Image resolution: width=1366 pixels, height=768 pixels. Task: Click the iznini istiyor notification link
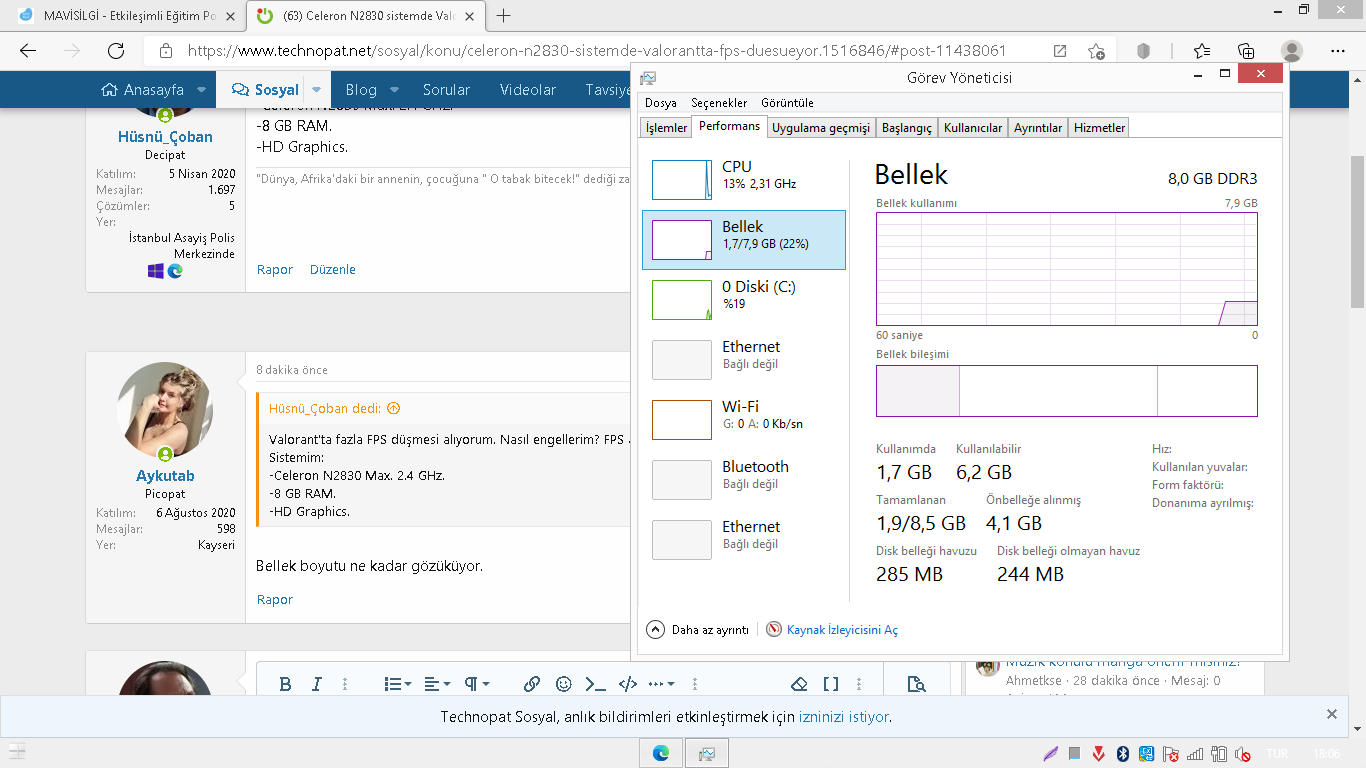(x=844, y=717)
